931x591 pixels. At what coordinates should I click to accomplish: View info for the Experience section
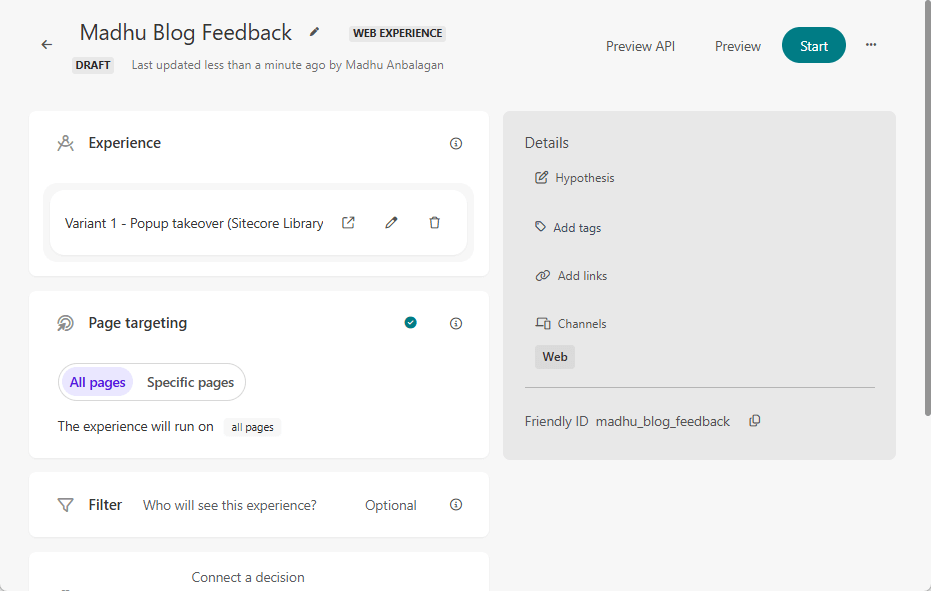[x=455, y=143]
